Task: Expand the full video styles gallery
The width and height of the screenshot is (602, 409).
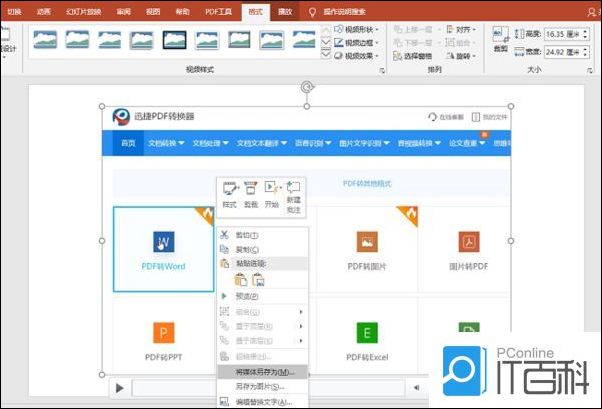Action: click(x=325, y=54)
